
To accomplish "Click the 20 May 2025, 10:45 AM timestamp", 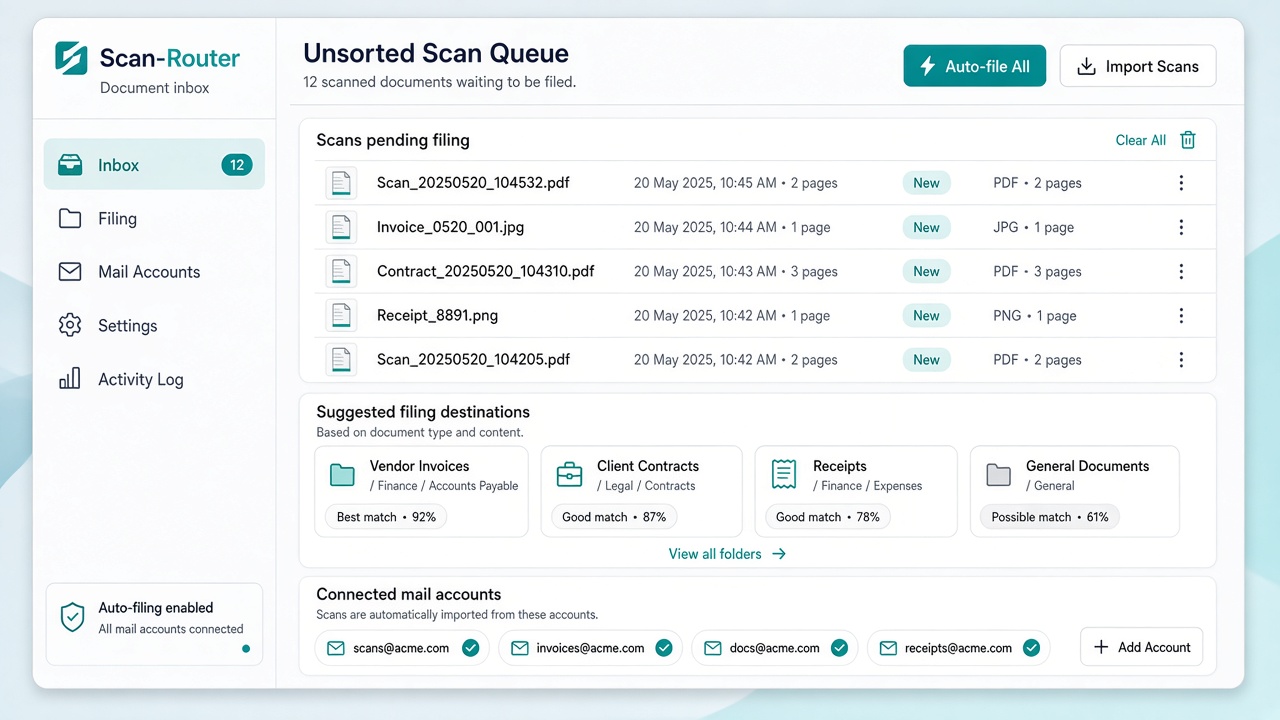I will 705,183.
